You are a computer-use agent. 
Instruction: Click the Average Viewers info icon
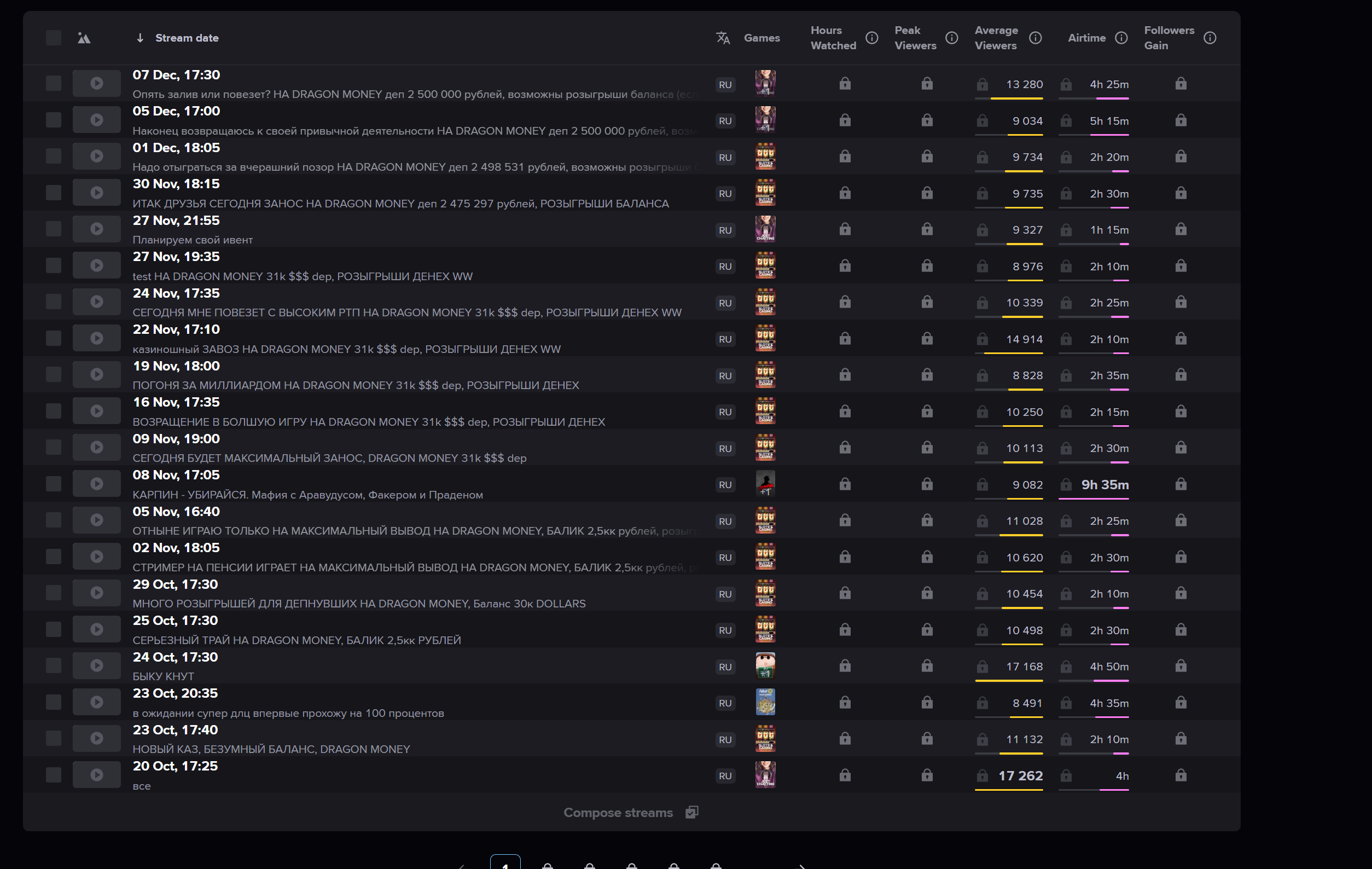click(x=1034, y=38)
